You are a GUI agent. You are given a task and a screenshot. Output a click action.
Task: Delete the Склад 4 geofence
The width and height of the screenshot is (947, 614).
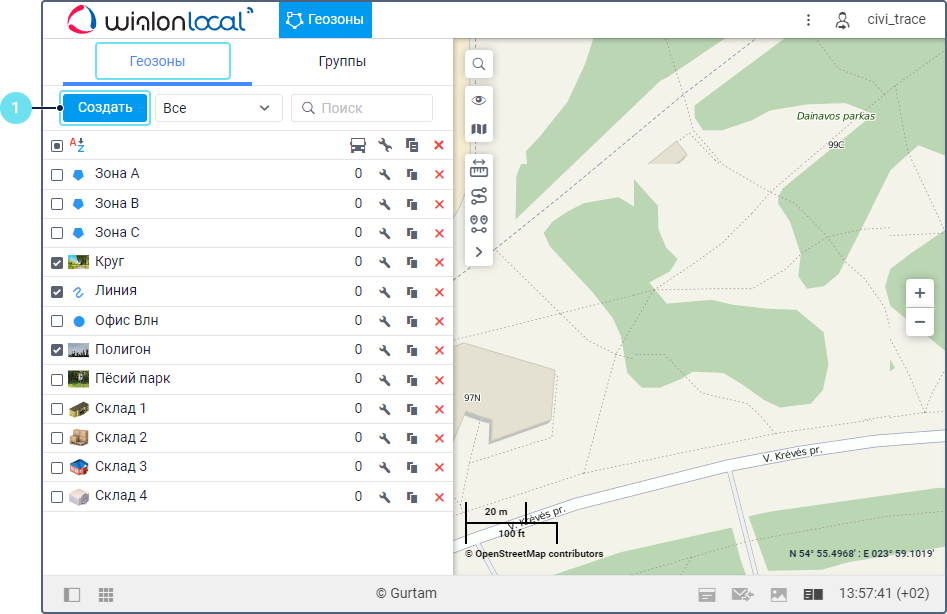point(439,497)
